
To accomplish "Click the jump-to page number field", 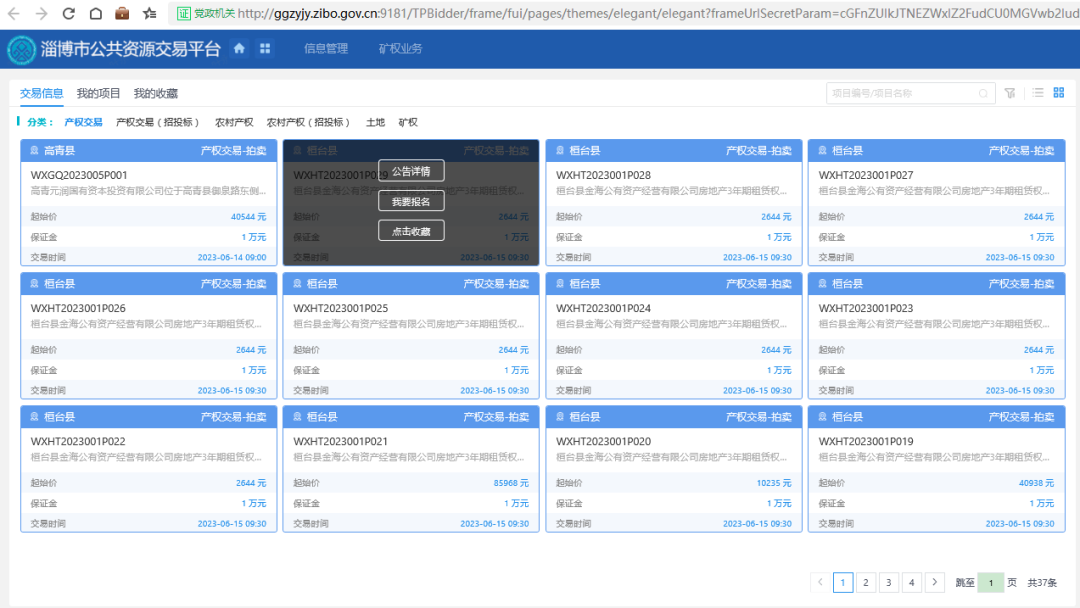I will click(x=991, y=583).
